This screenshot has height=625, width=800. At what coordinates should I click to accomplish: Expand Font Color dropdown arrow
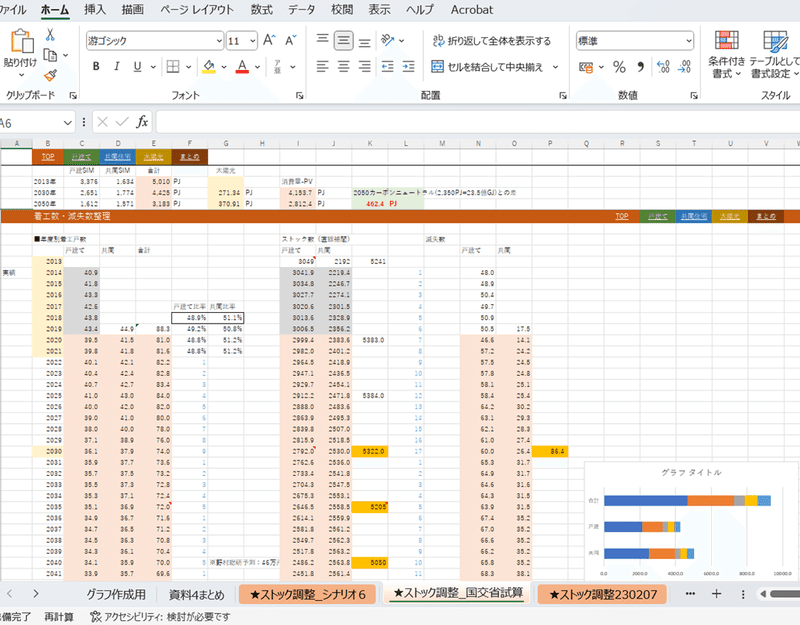[x=257, y=67]
